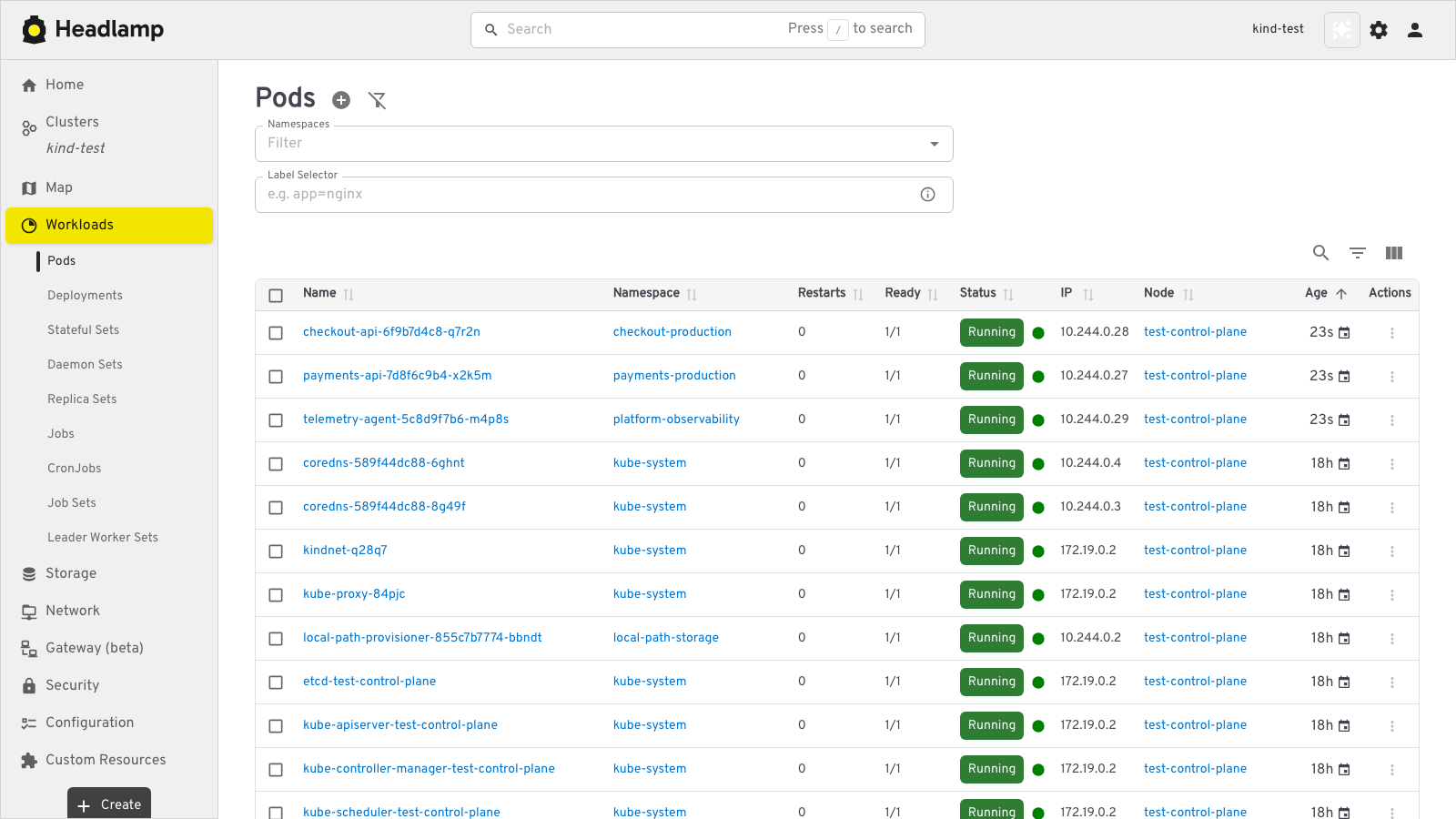Sort by IP column arrows
Viewport: 1456px width, 819px height.
tap(1088, 295)
